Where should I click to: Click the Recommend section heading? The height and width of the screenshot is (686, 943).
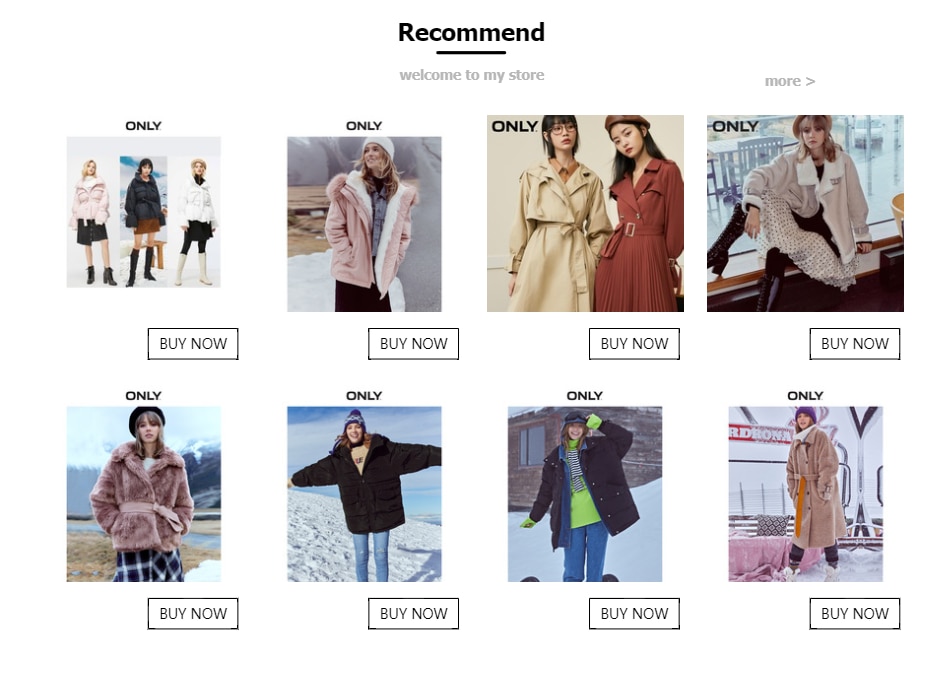pyautogui.click(x=472, y=32)
